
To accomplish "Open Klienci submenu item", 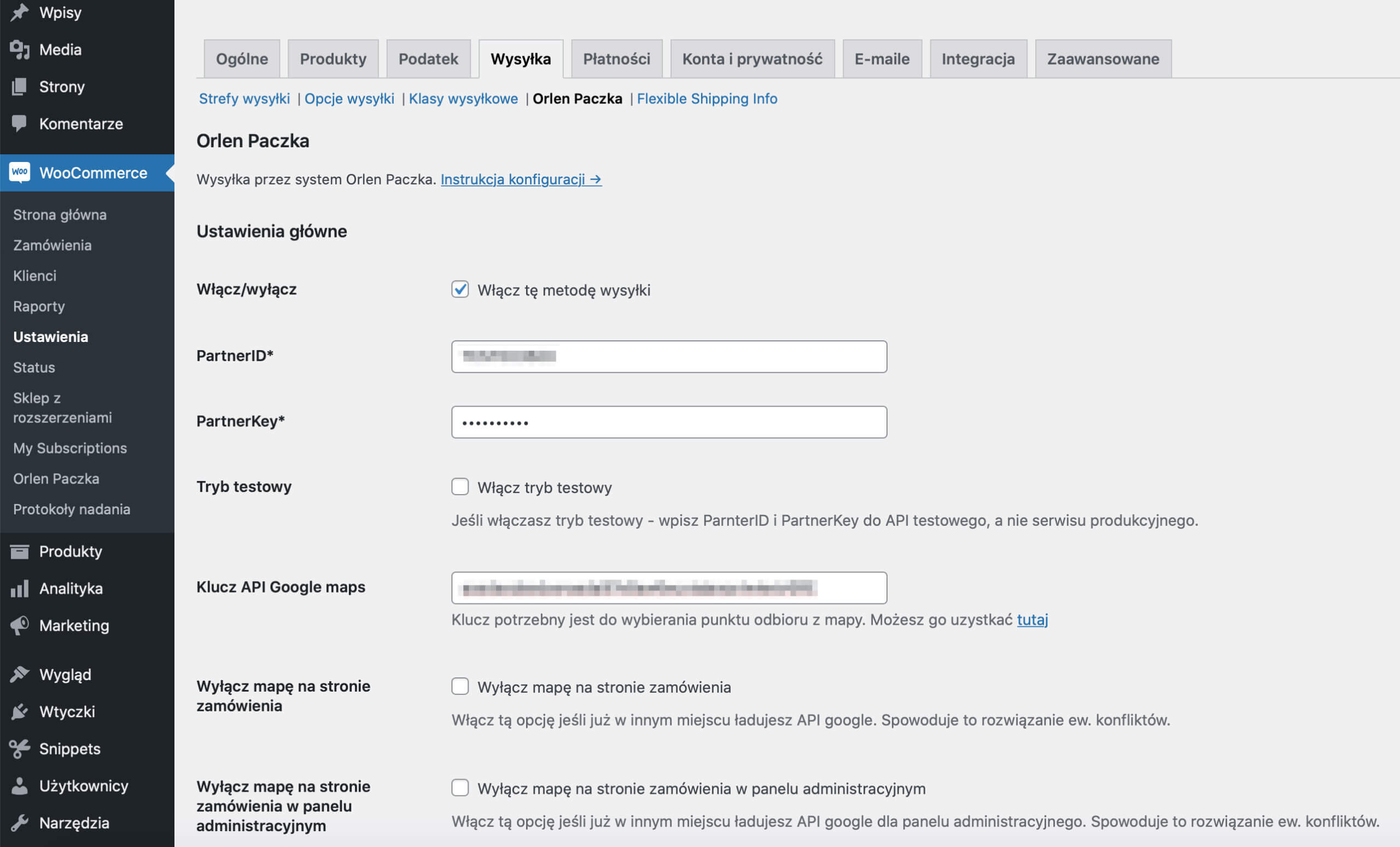I will 34,276.
